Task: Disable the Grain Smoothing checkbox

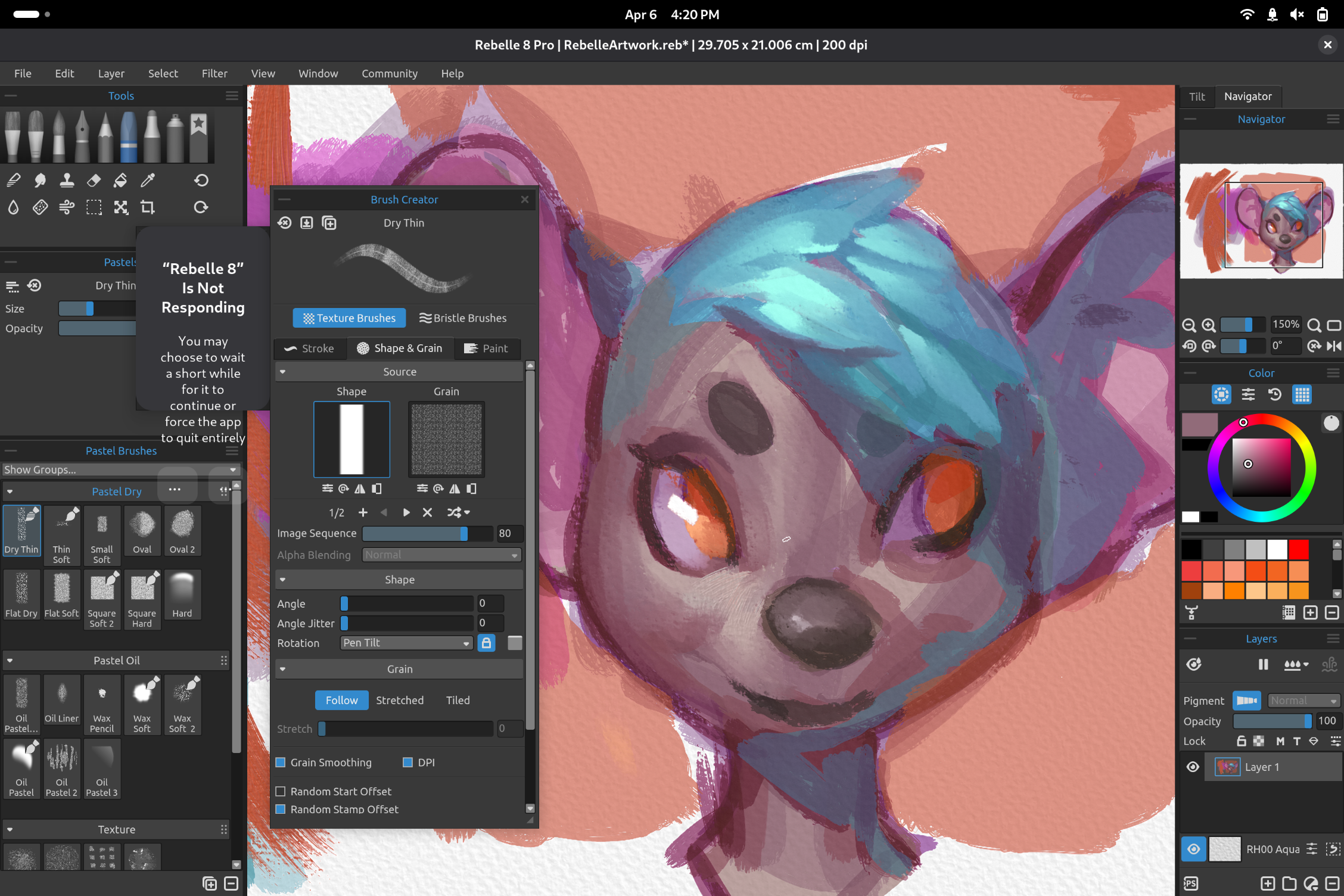Action: click(281, 763)
